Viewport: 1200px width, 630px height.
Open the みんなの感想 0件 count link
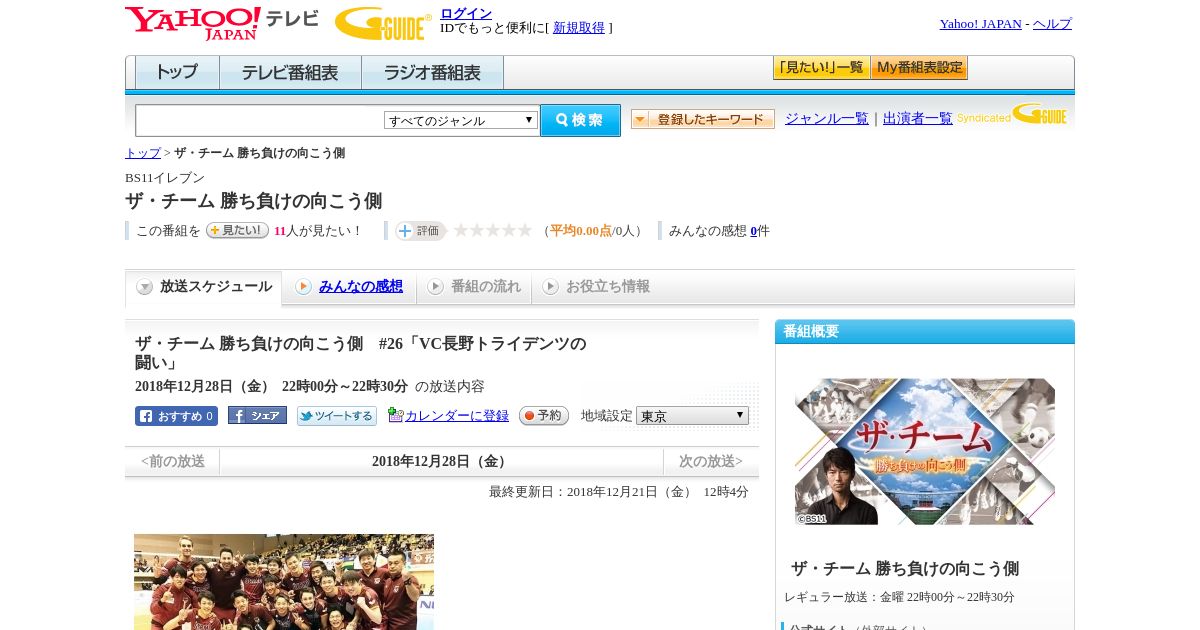[x=754, y=231]
